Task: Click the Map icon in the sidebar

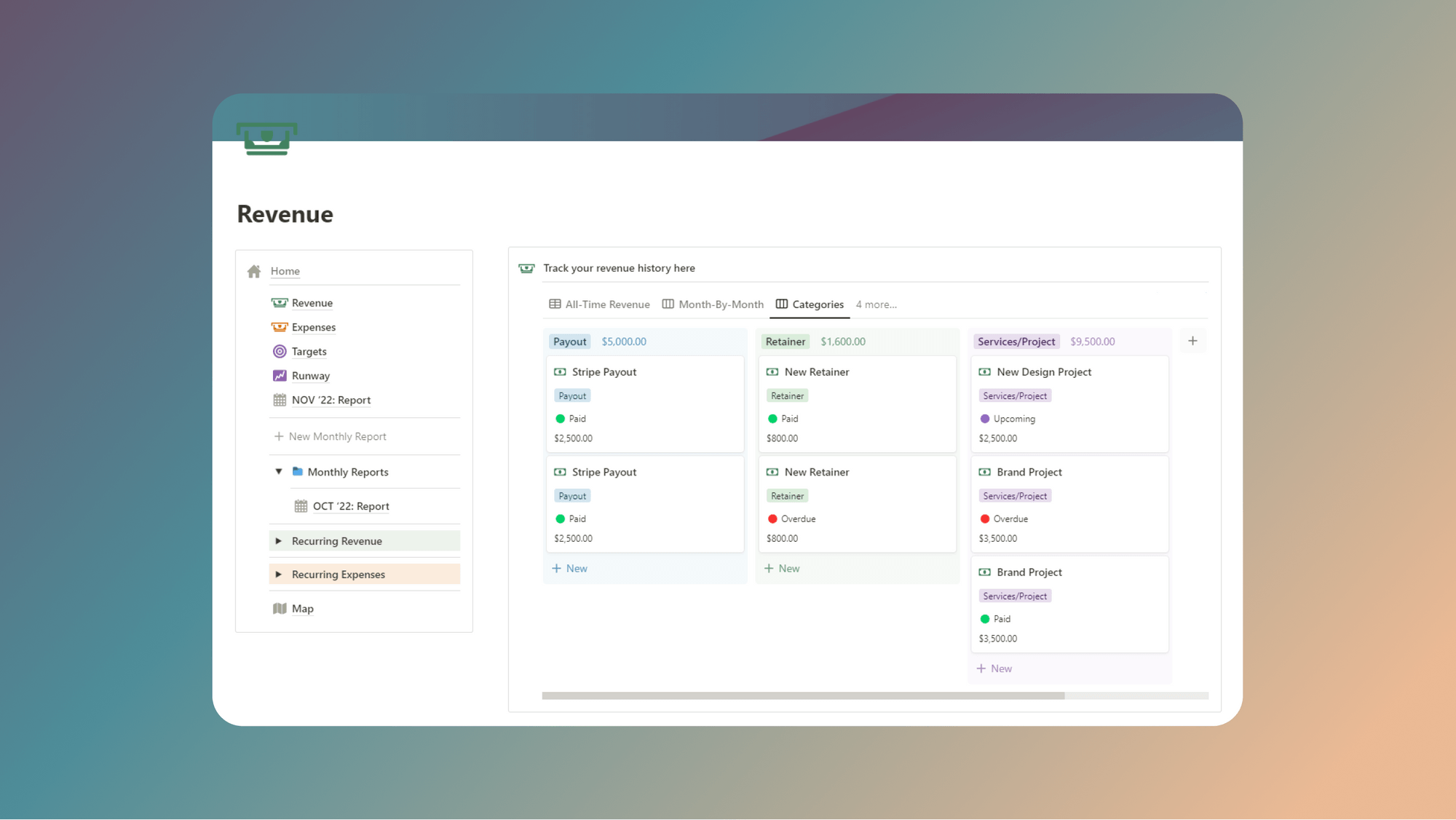Action: 280,608
